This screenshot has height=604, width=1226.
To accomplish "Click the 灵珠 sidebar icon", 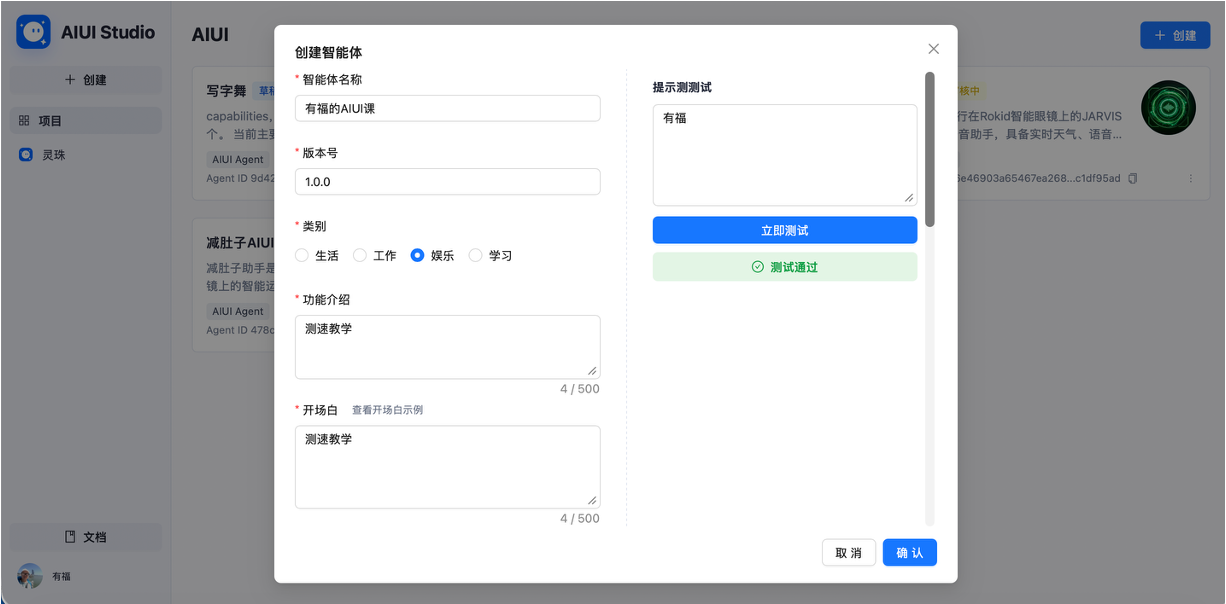I will pyautogui.click(x=26, y=155).
